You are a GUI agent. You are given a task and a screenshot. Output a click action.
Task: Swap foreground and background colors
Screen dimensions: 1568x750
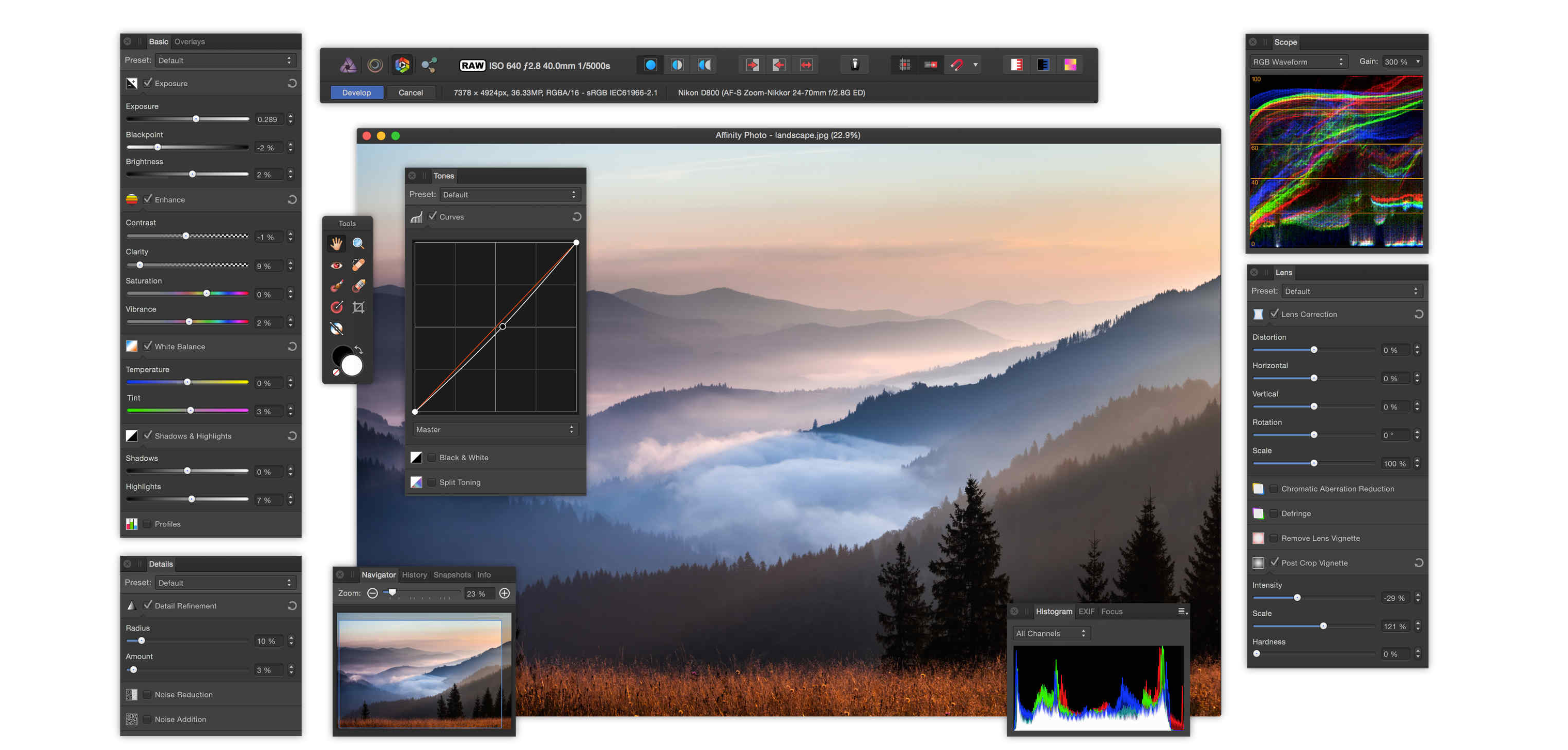click(359, 349)
